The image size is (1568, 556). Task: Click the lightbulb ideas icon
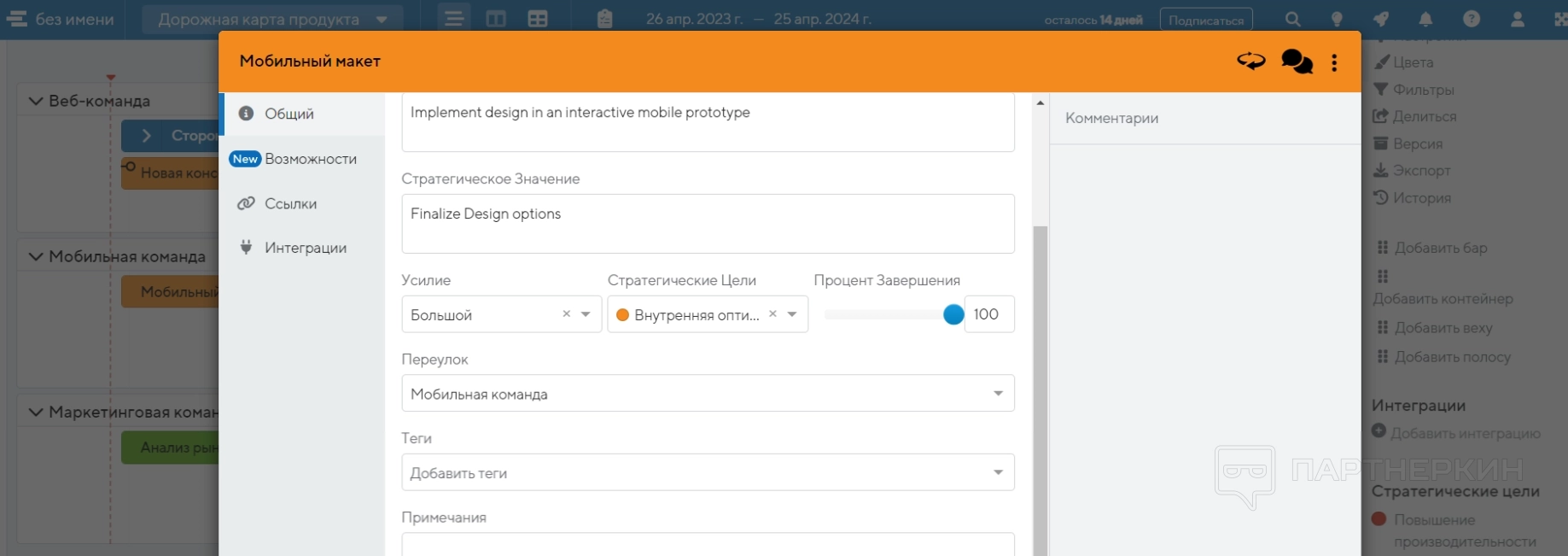[1337, 19]
